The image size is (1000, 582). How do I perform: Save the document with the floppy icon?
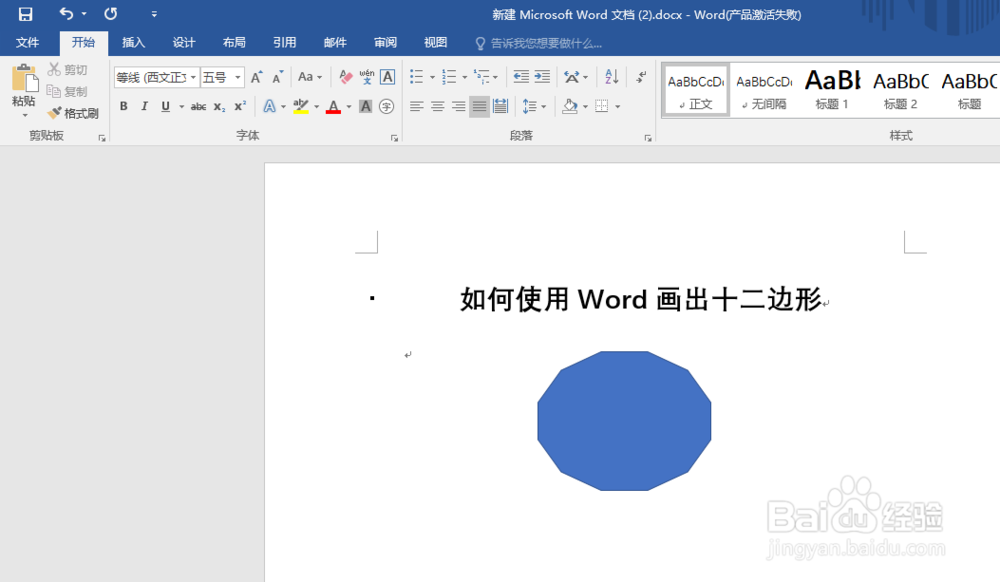click(x=26, y=13)
